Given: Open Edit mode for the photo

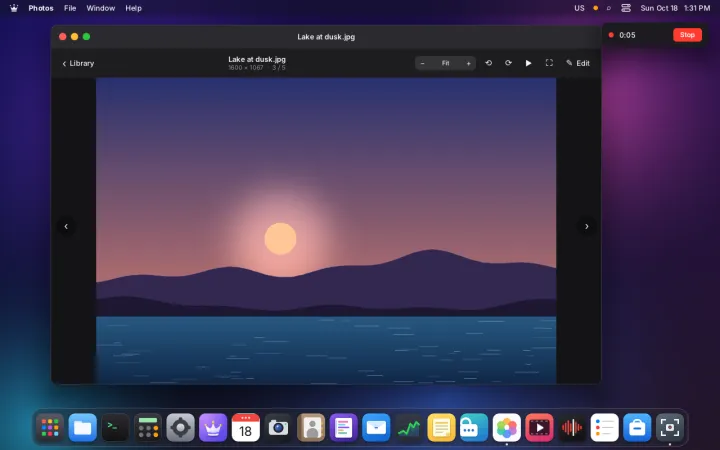Looking at the screenshot, I should pos(578,63).
